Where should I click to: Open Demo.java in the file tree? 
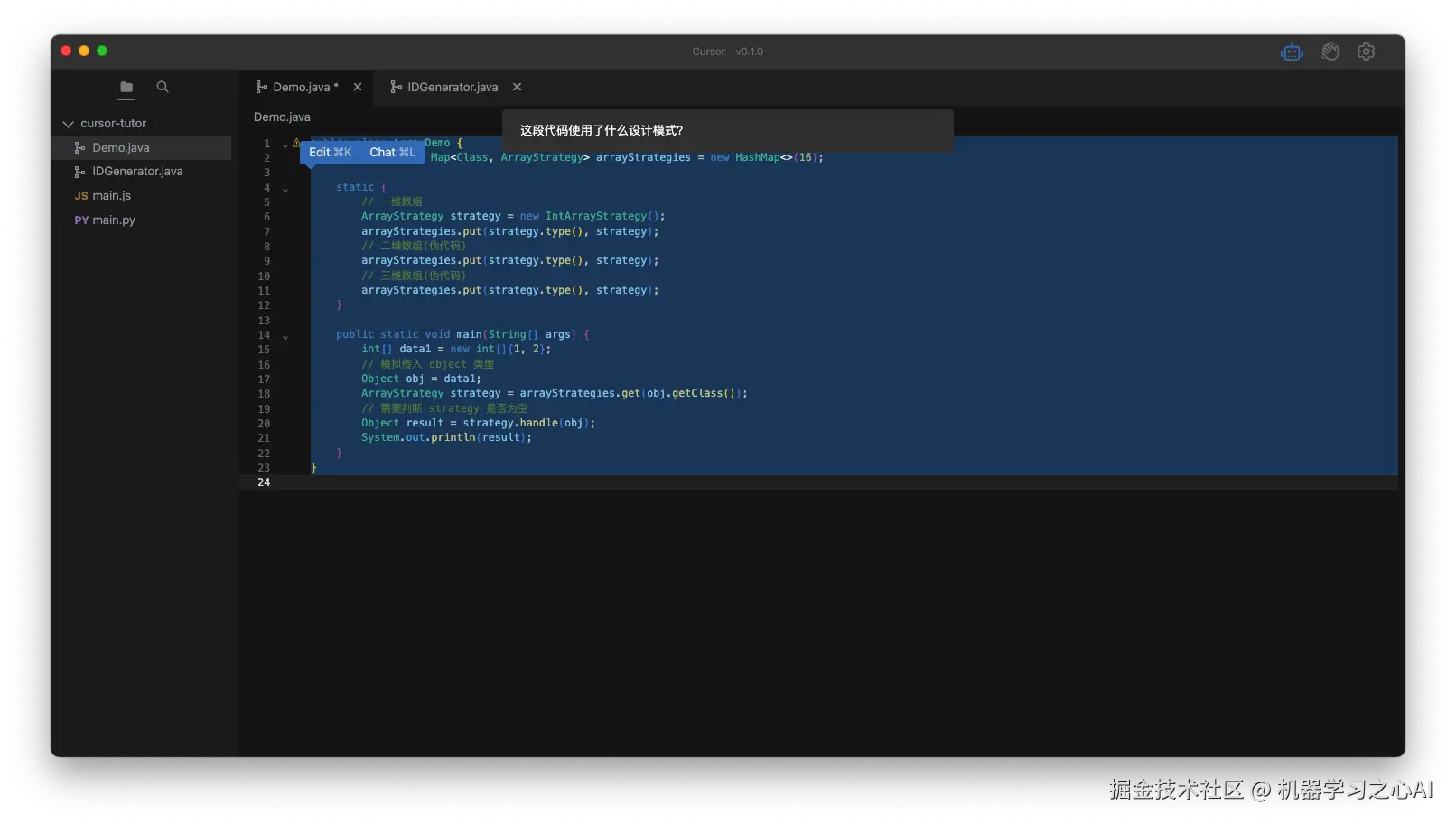click(141, 148)
